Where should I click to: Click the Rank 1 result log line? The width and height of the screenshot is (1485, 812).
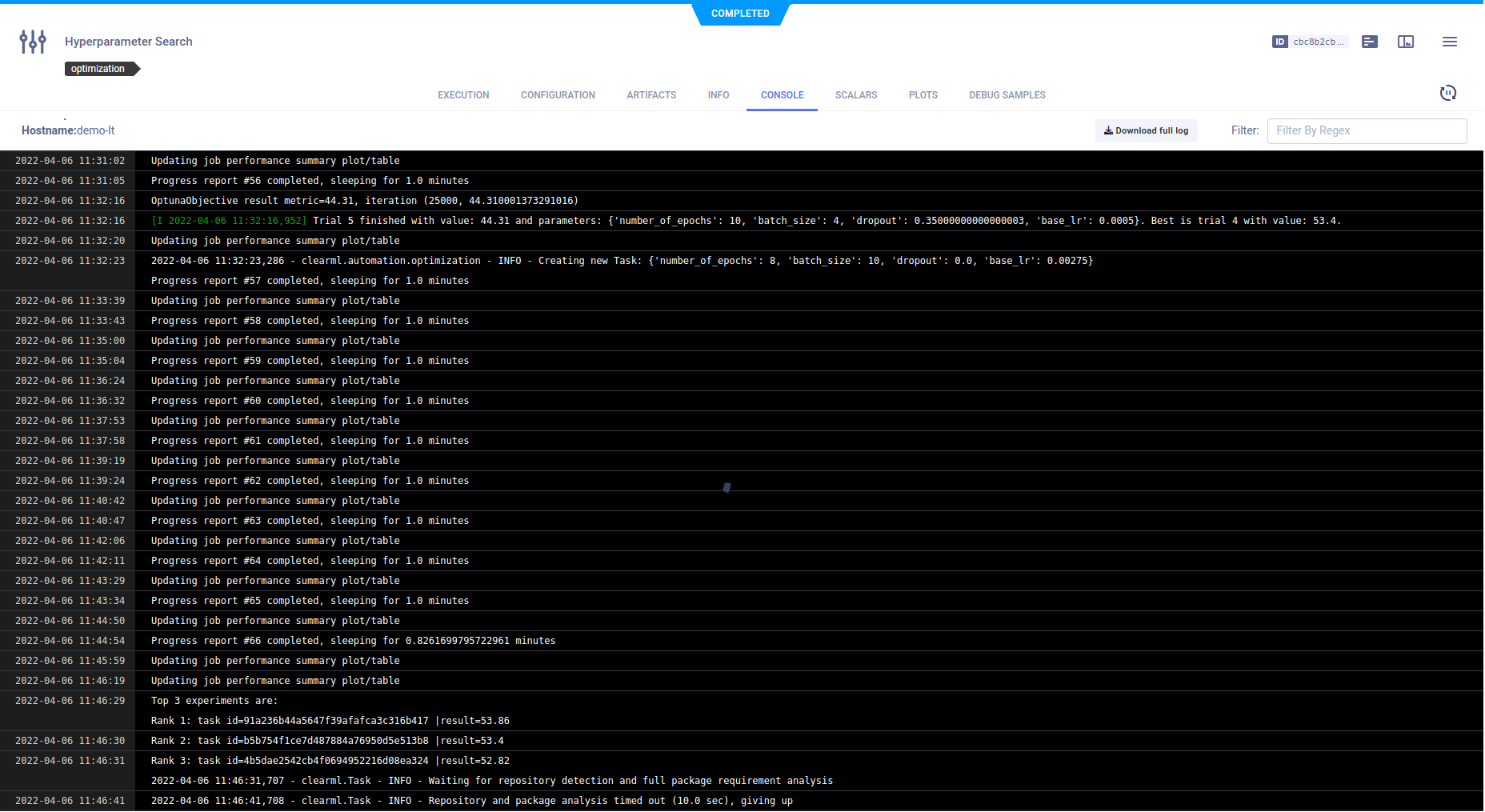330,721
